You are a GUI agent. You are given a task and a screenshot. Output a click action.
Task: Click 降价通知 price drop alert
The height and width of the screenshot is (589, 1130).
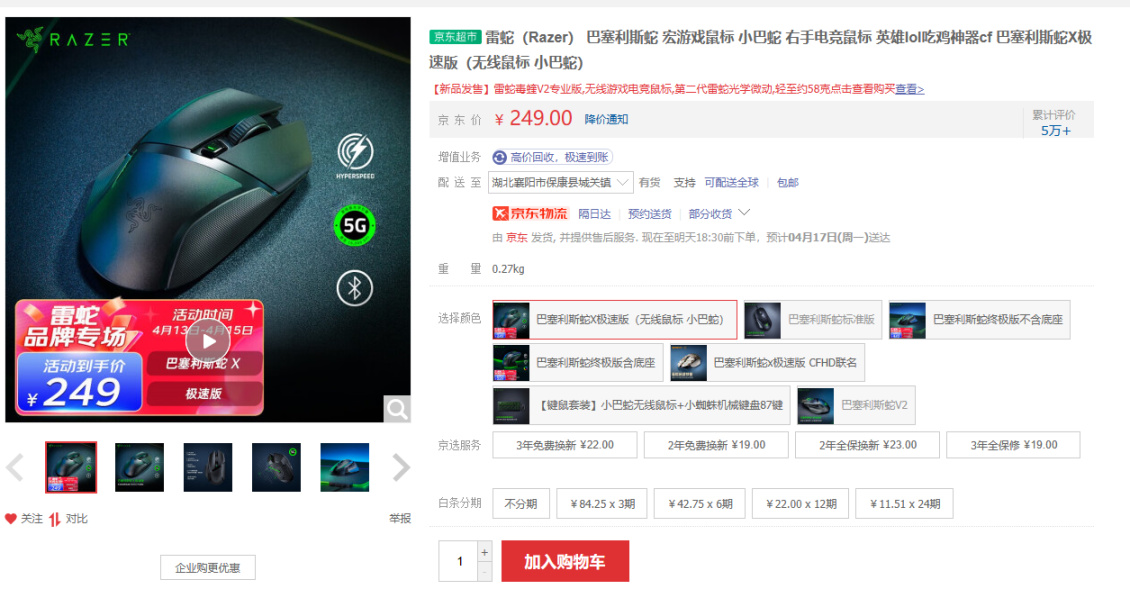pos(606,119)
